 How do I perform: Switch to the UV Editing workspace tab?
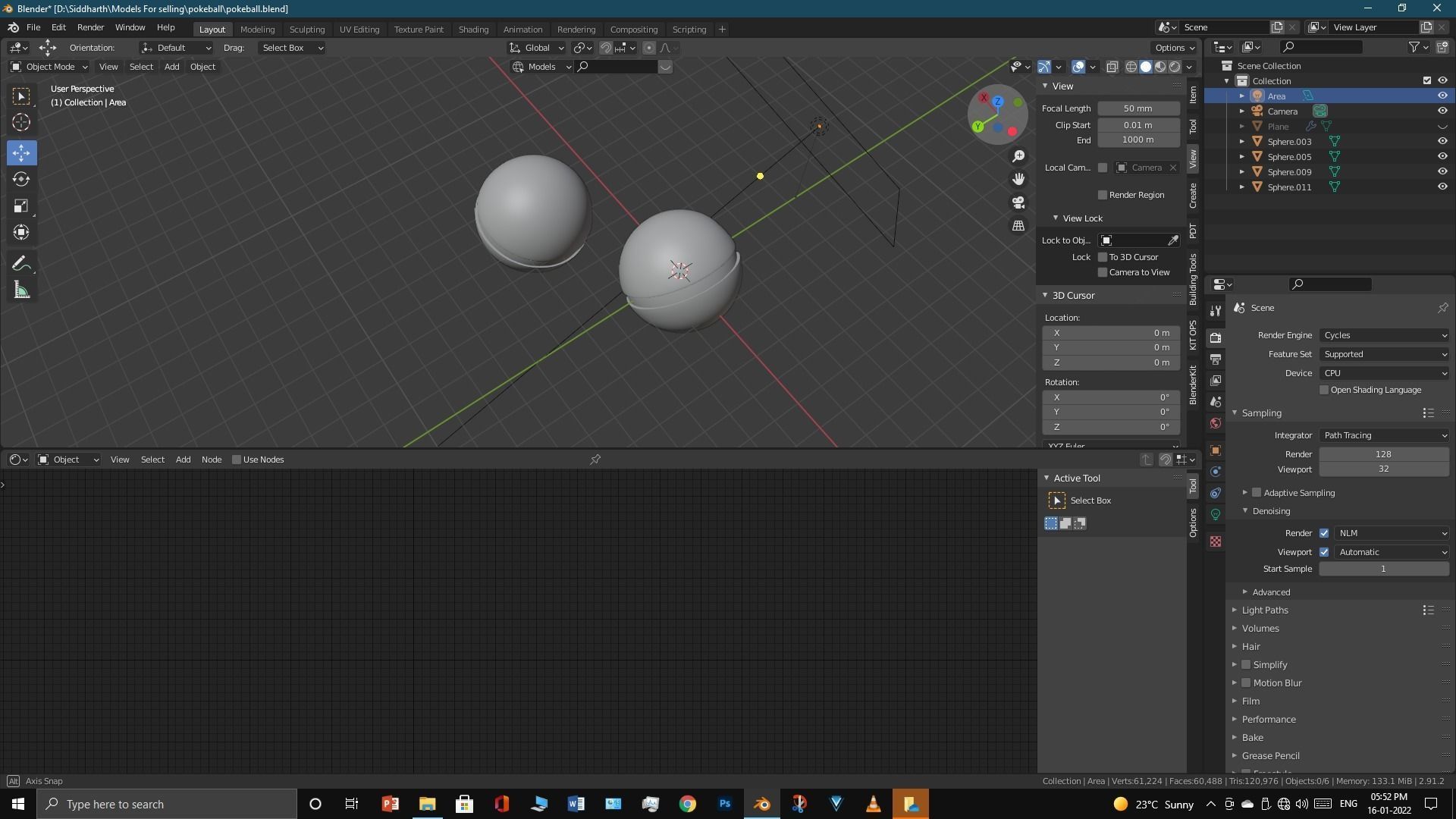(x=359, y=30)
